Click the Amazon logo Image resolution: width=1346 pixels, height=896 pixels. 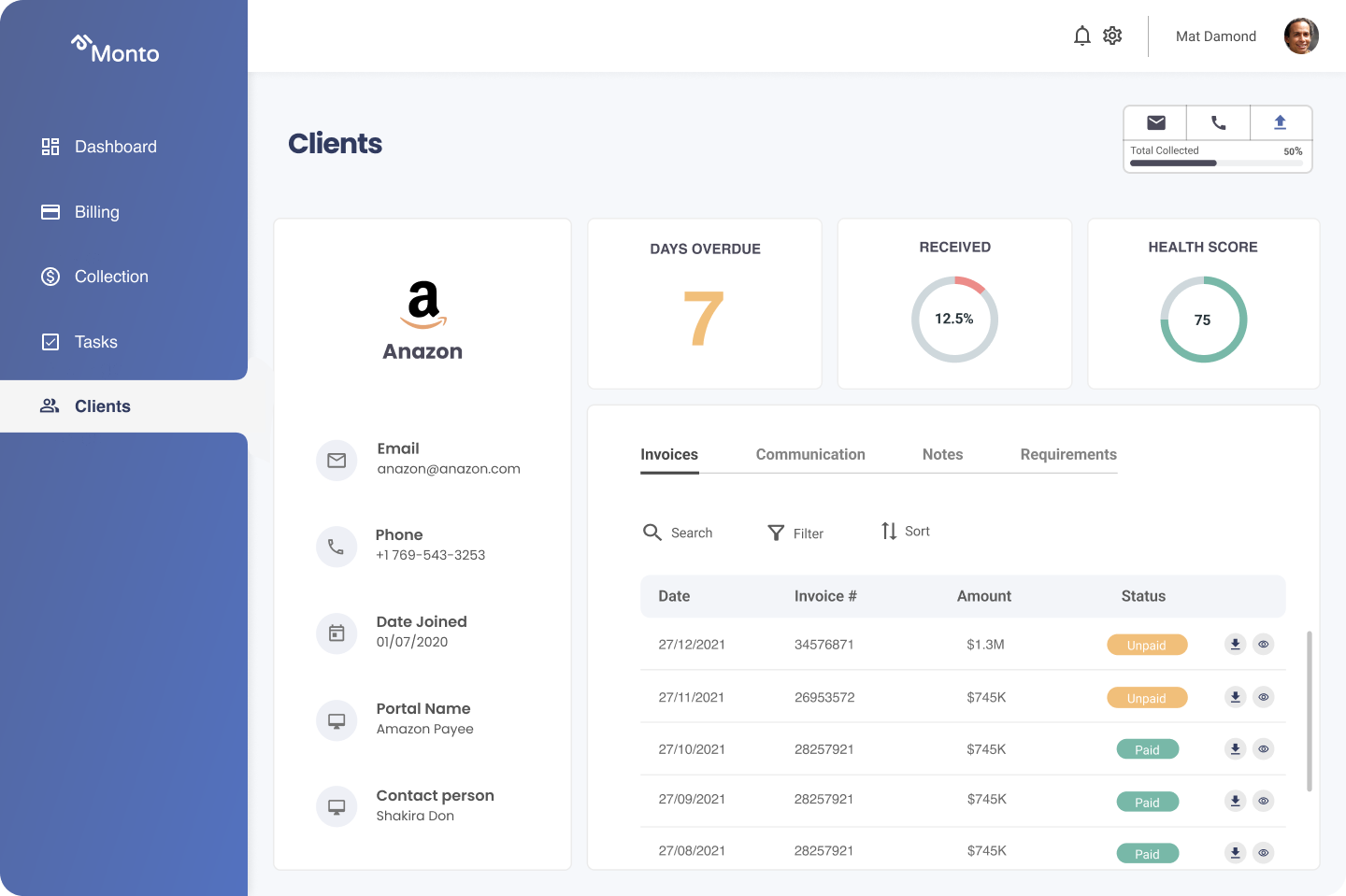pyautogui.click(x=423, y=305)
